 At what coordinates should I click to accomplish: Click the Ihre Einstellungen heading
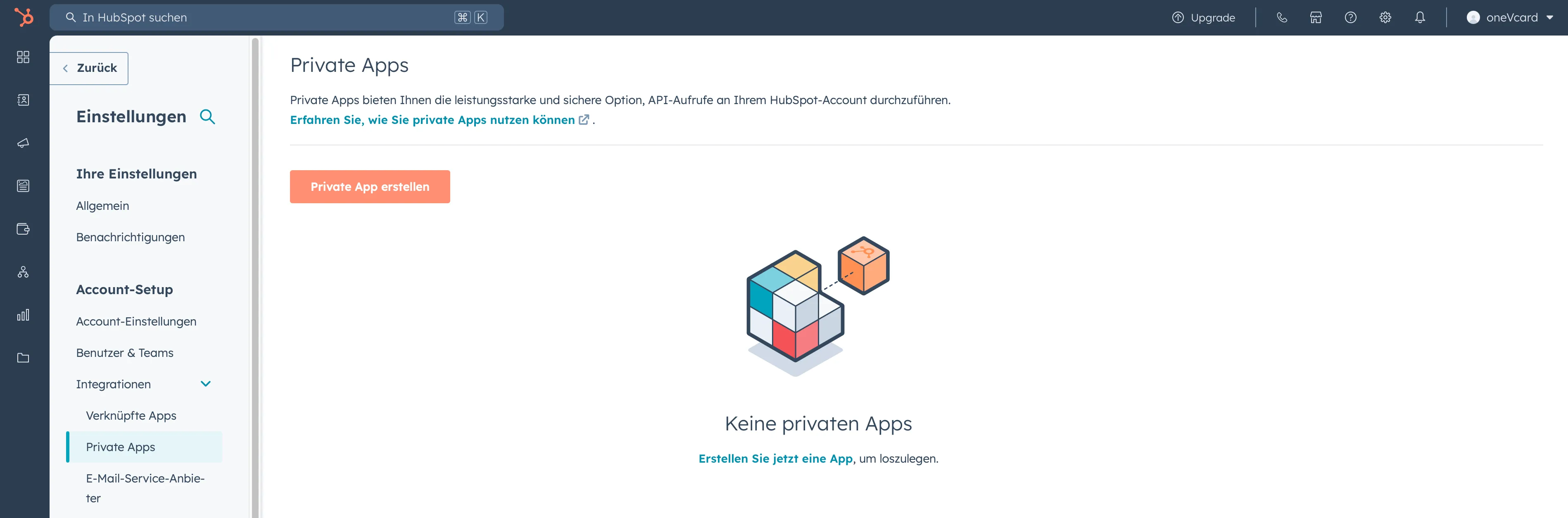[x=136, y=174]
